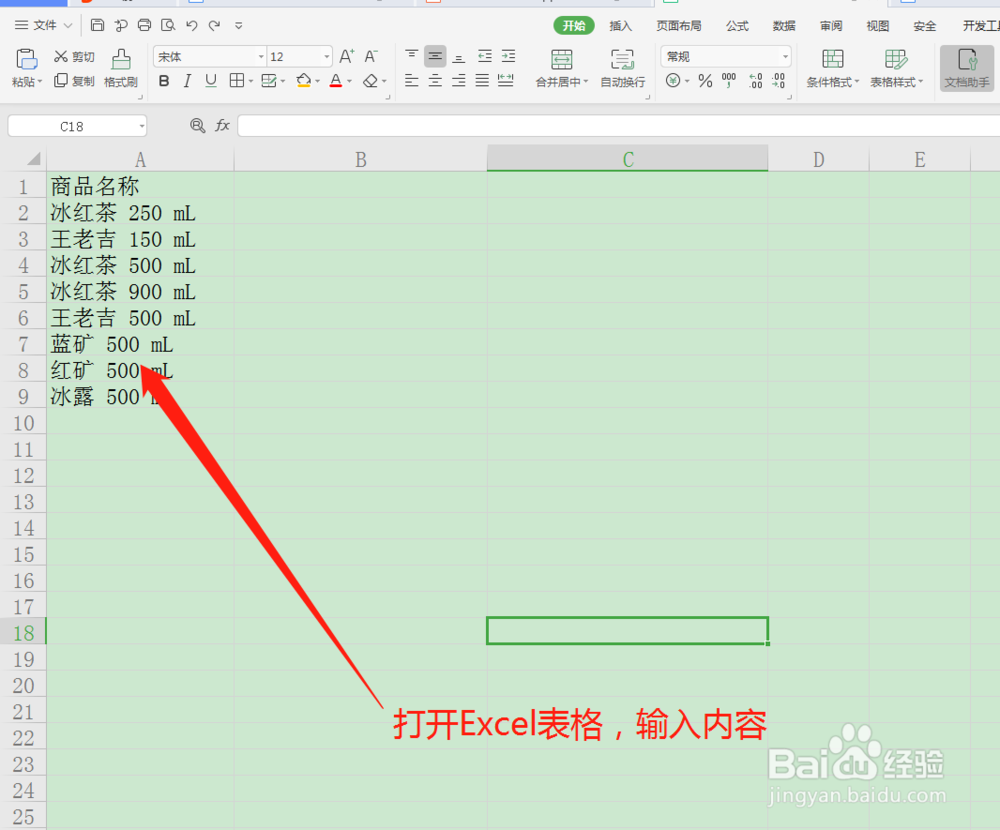
Task: Toggle bold formatting
Action: (164, 81)
